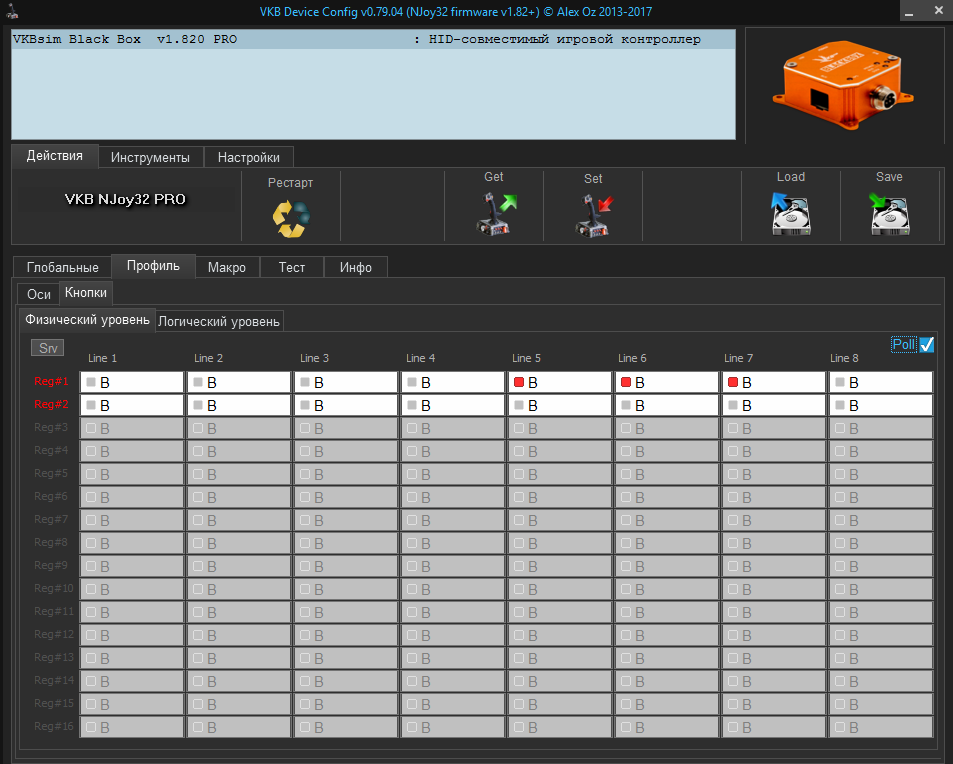Click Reg#2 Line 2 button cell
The height and width of the screenshot is (764, 953).
[239, 405]
